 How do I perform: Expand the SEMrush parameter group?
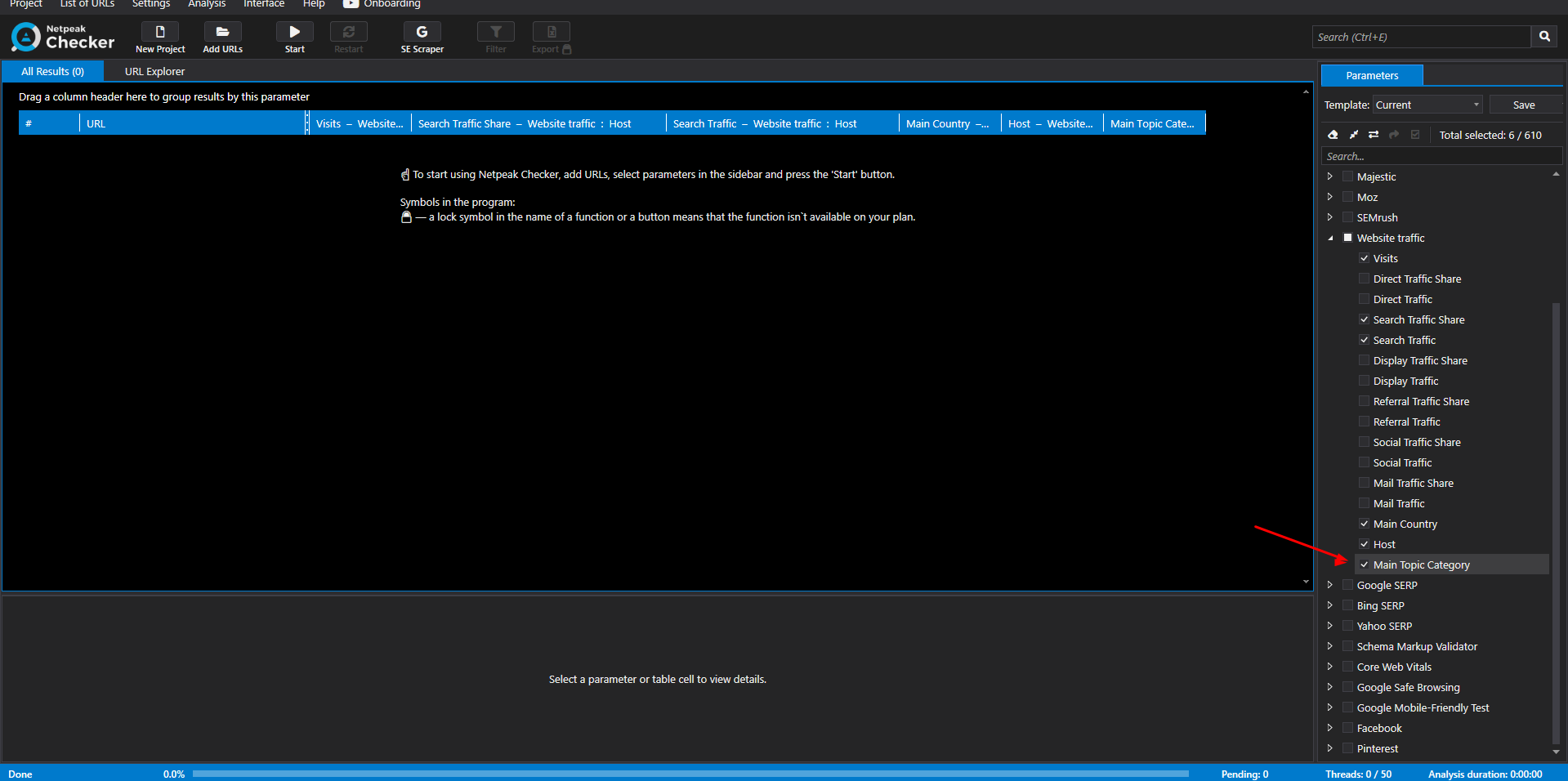point(1330,217)
